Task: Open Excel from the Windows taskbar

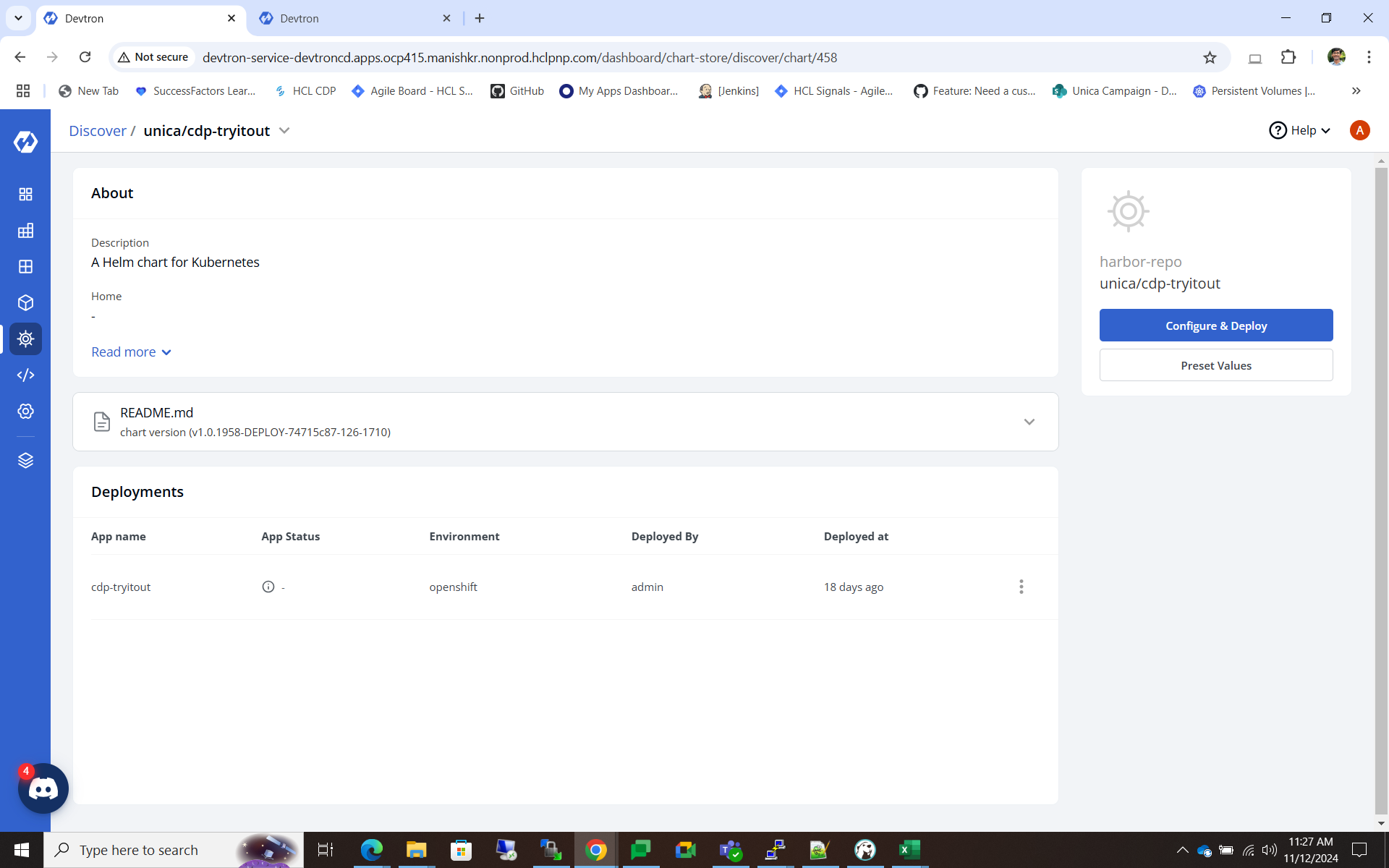Action: click(909, 850)
